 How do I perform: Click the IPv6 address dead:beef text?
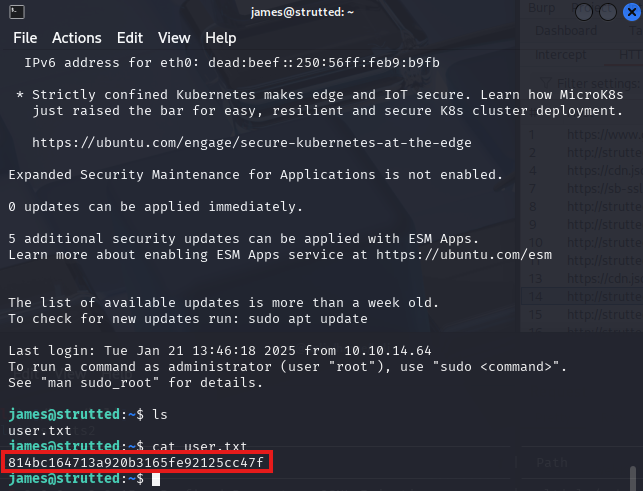pos(324,63)
